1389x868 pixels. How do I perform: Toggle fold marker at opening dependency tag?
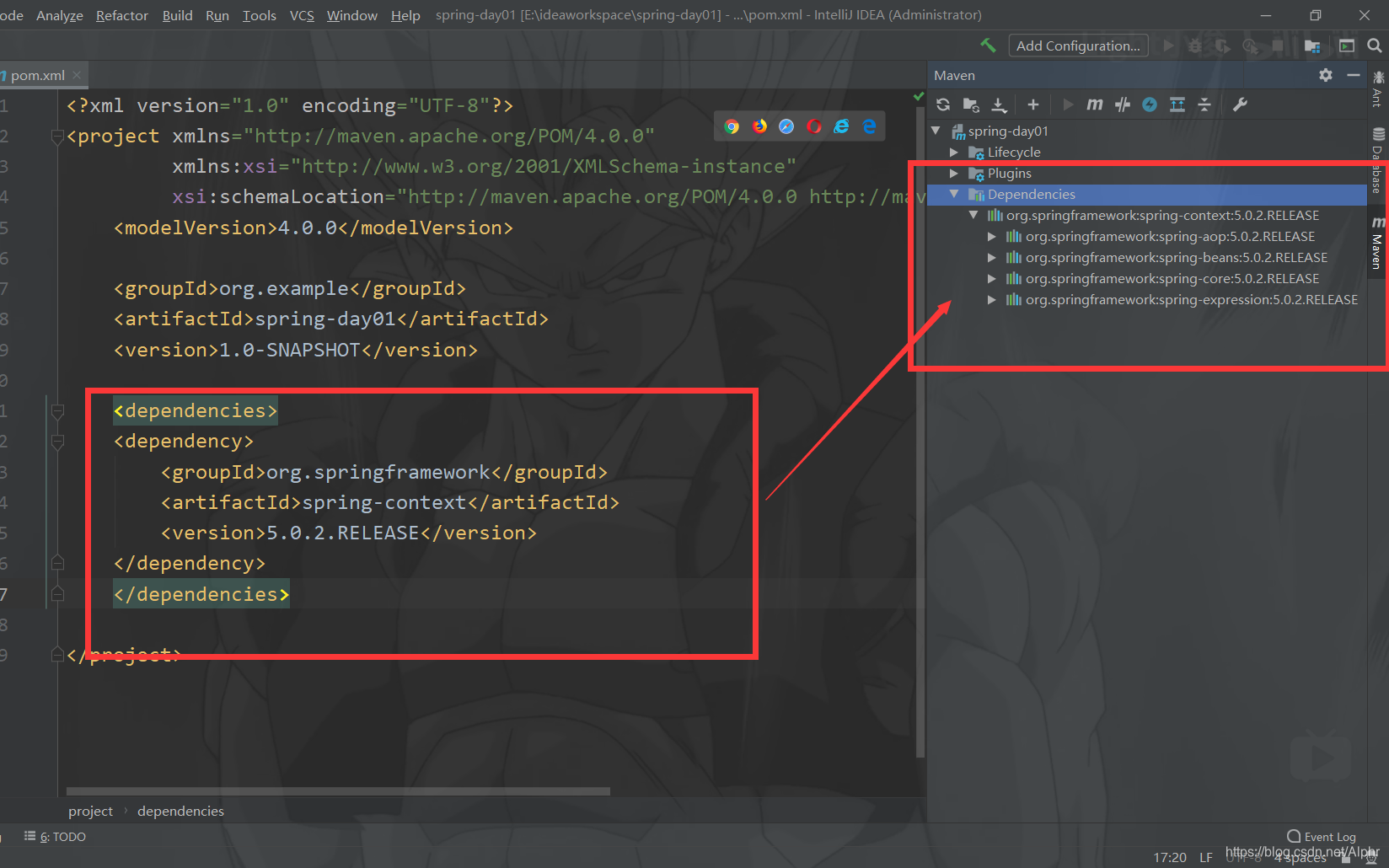pos(57,442)
